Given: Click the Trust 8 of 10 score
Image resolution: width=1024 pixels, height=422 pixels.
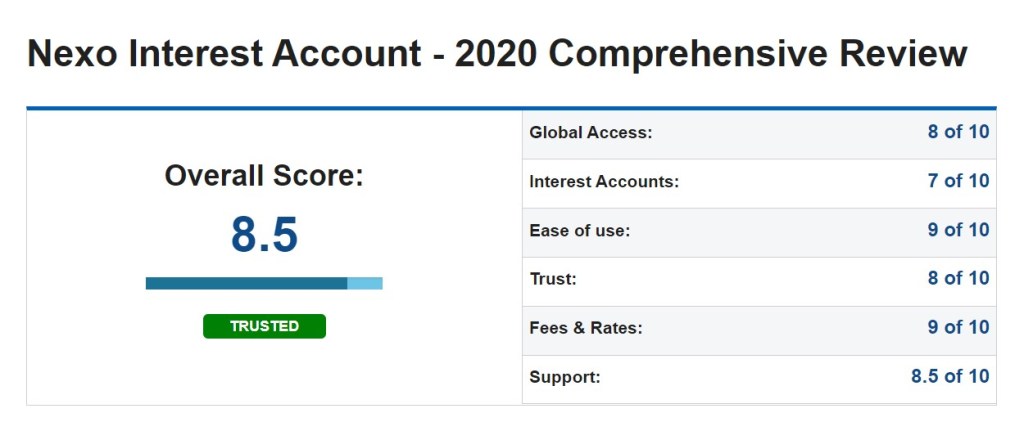Looking at the screenshot, I should (x=958, y=278).
